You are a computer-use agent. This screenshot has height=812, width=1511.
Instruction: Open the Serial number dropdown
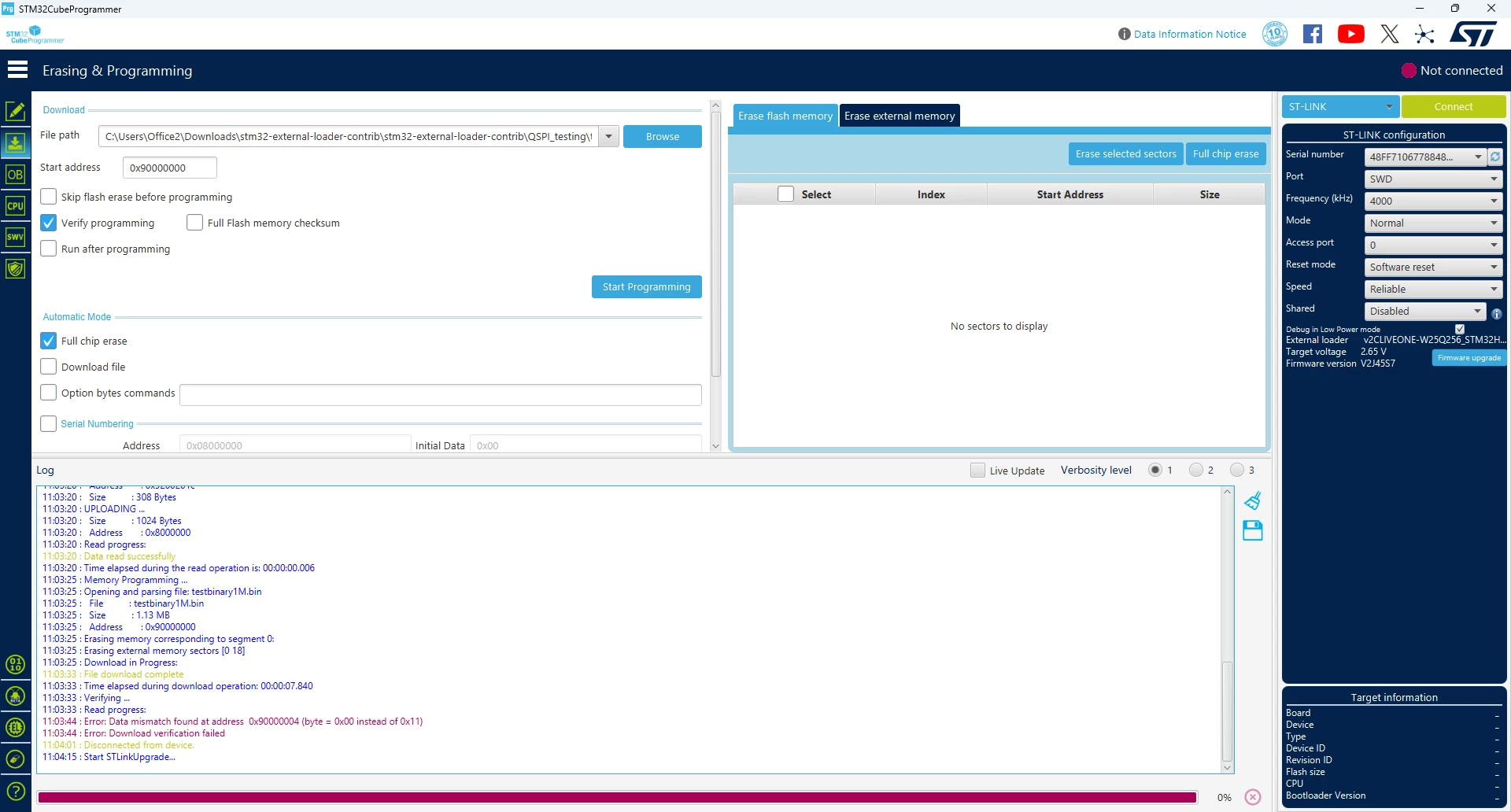[1425, 157]
